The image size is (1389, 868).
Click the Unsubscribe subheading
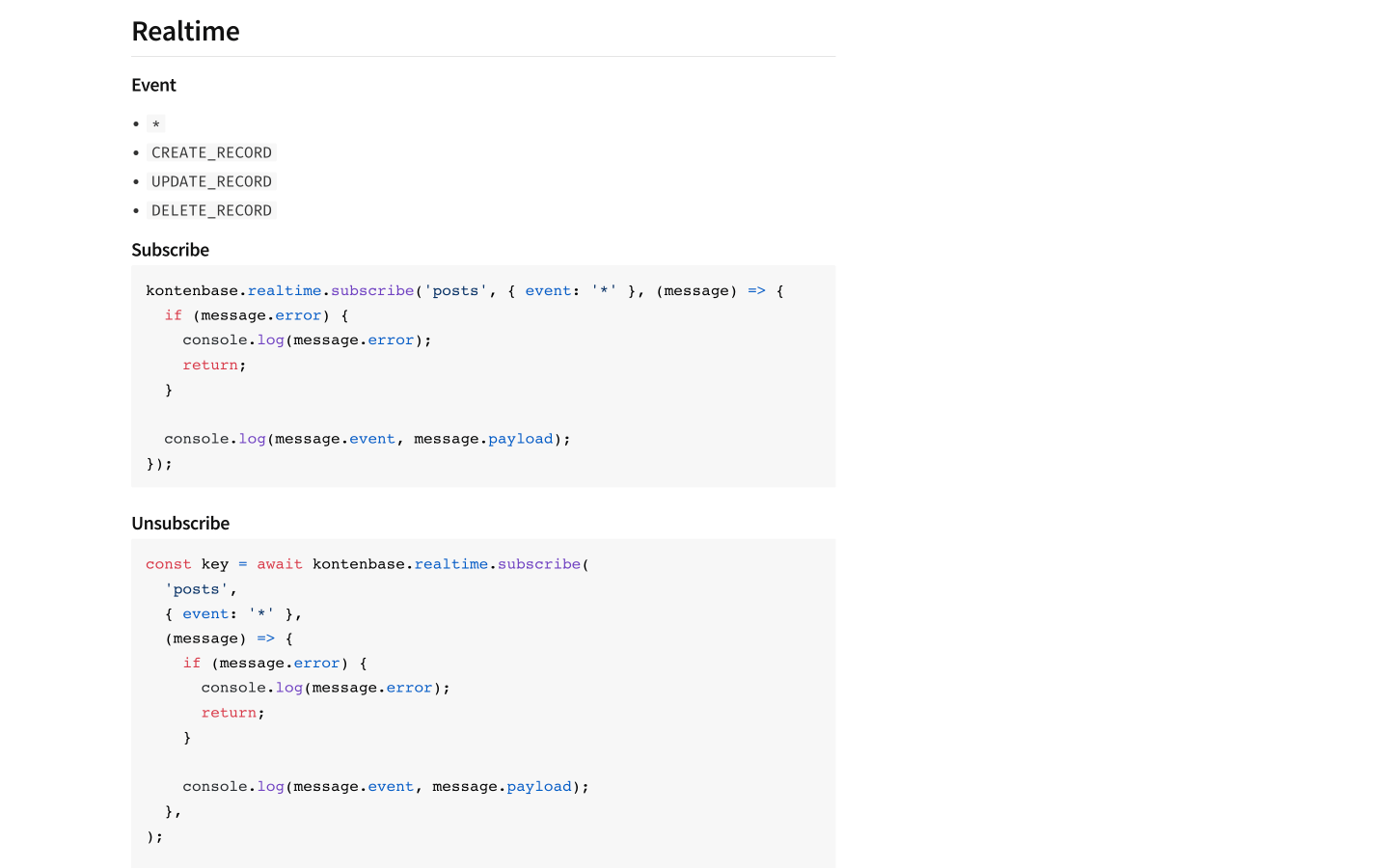point(180,523)
